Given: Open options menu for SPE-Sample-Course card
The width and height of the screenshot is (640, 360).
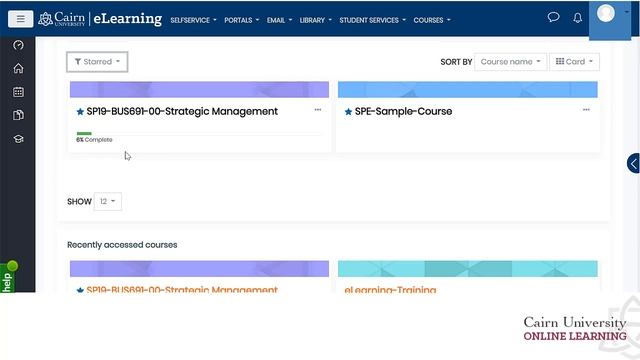Looking at the screenshot, I should click(x=586, y=110).
